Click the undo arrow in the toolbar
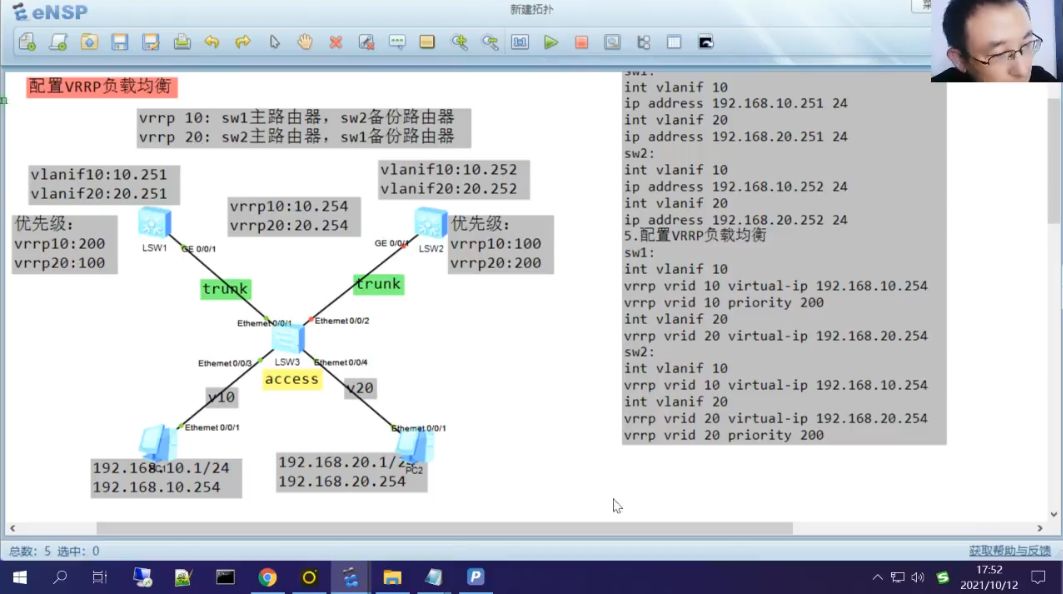The image size is (1063, 594). pyautogui.click(x=212, y=42)
